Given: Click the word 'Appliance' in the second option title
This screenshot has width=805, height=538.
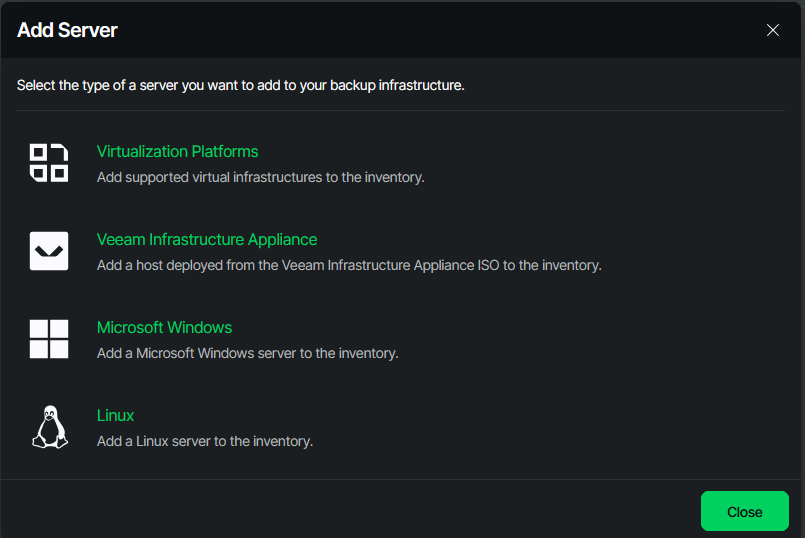Looking at the screenshot, I should pos(280,240).
